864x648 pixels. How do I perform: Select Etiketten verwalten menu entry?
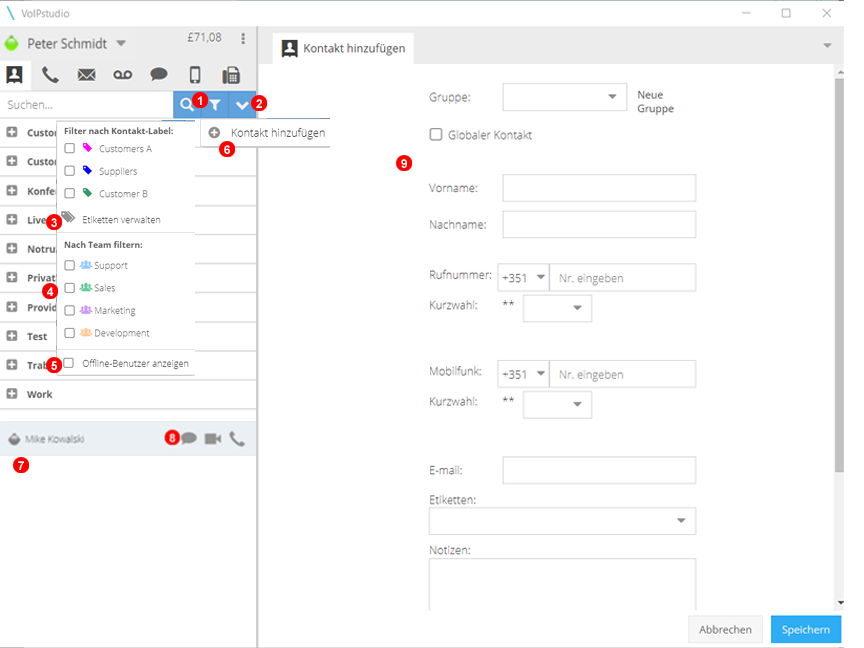pos(123,217)
